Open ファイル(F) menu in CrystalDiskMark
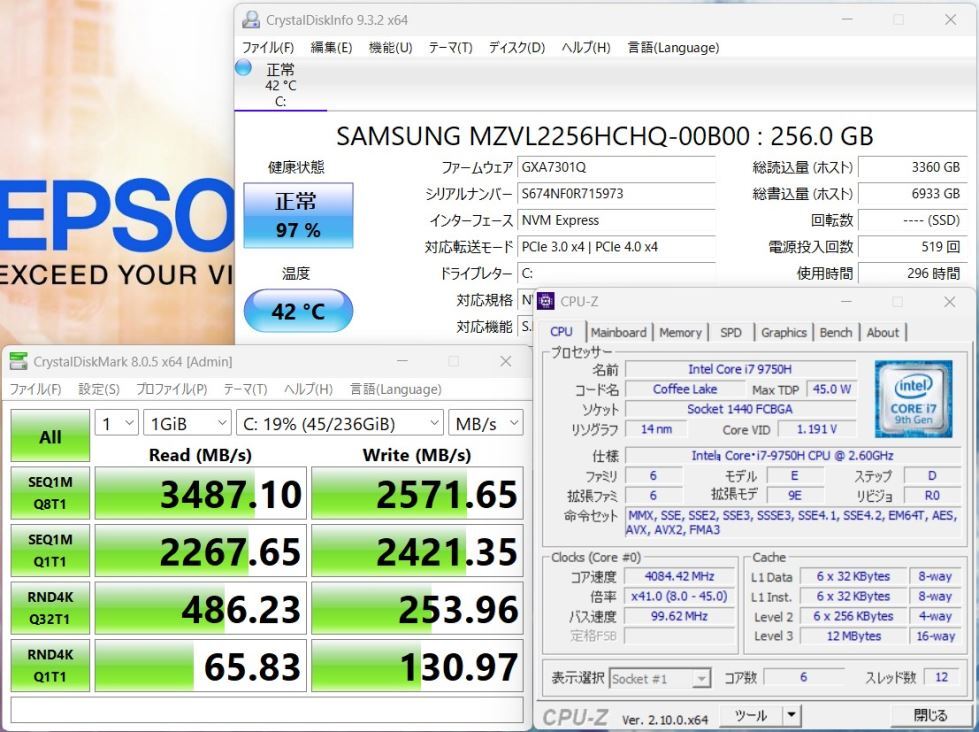This screenshot has width=979, height=732. click(x=35, y=389)
